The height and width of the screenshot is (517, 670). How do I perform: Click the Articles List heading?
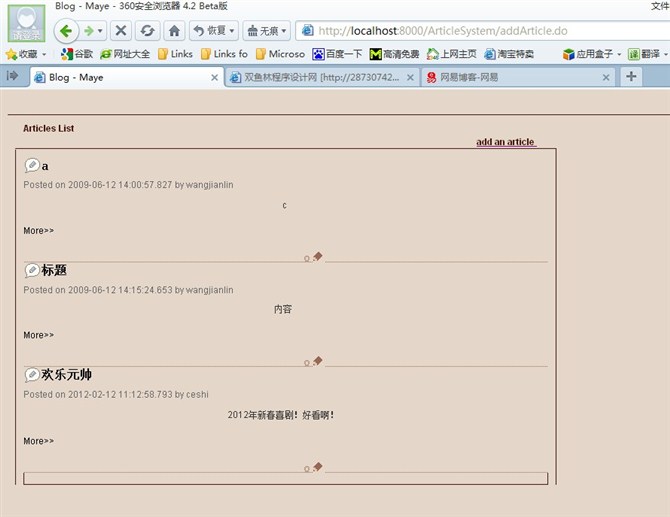point(48,128)
